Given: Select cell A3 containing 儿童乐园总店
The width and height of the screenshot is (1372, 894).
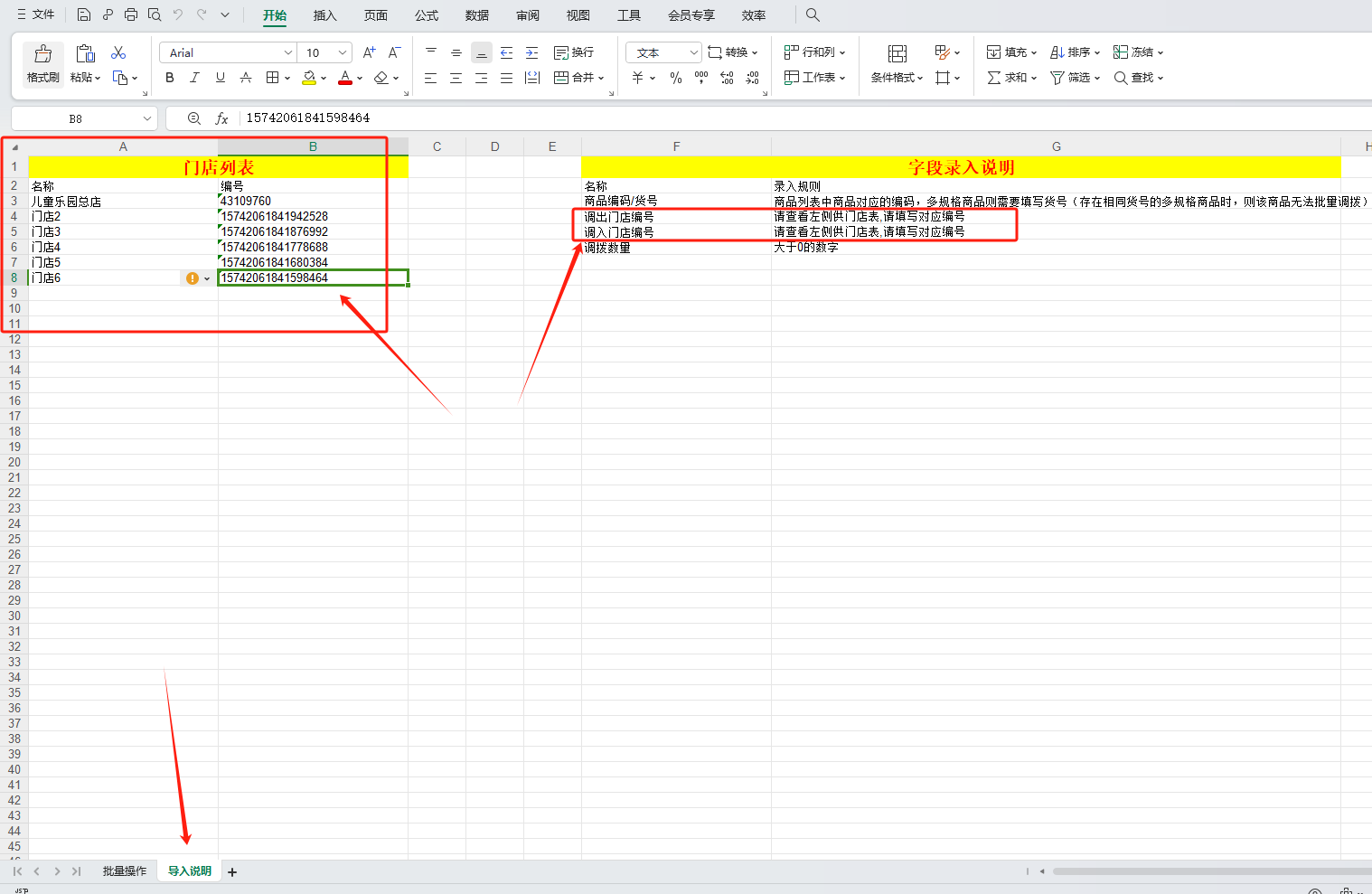Looking at the screenshot, I should coord(122,202).
